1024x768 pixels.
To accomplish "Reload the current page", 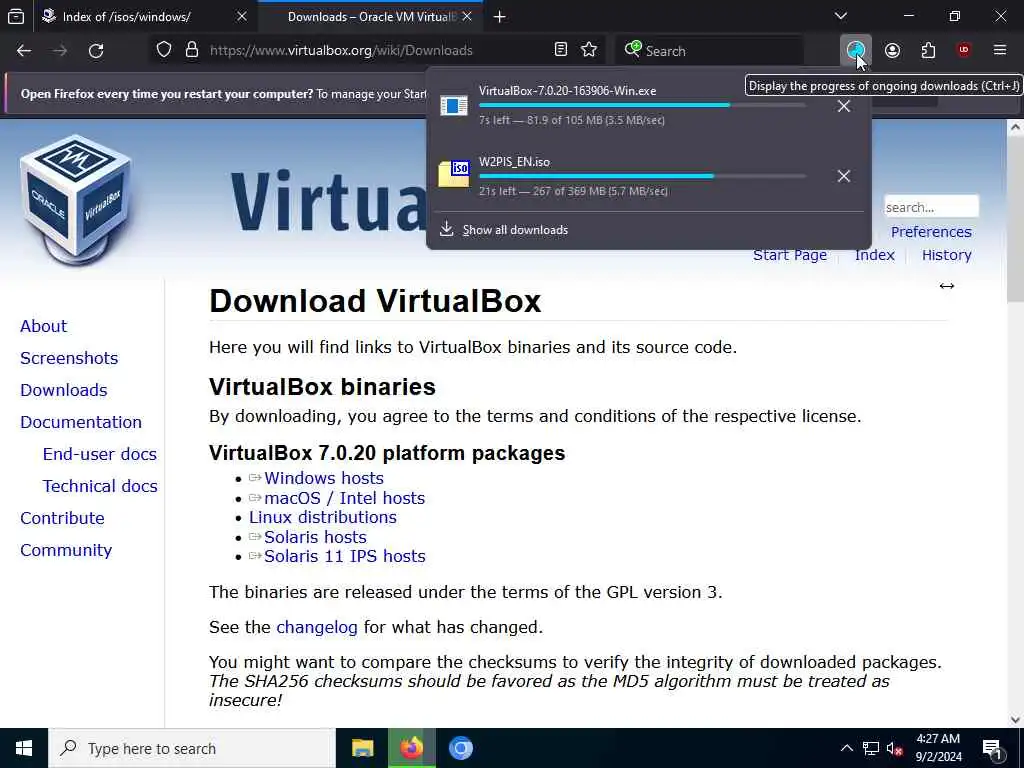I will 96,50.
